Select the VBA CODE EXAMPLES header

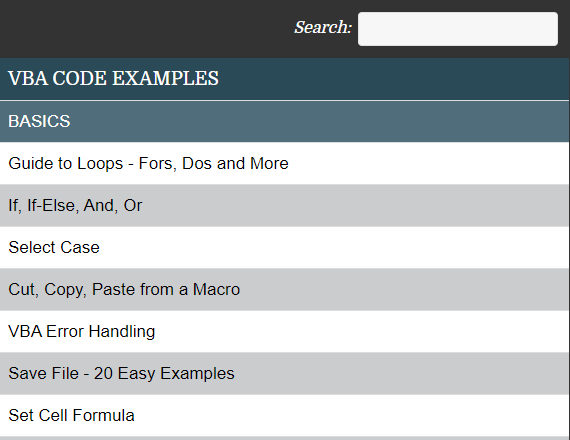point(284,79)
